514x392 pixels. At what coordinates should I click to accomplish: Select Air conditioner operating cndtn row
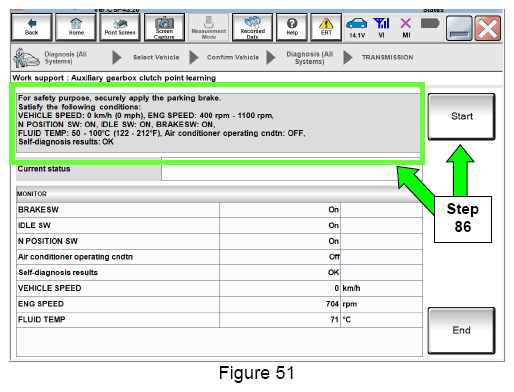[x=219, y=257]
